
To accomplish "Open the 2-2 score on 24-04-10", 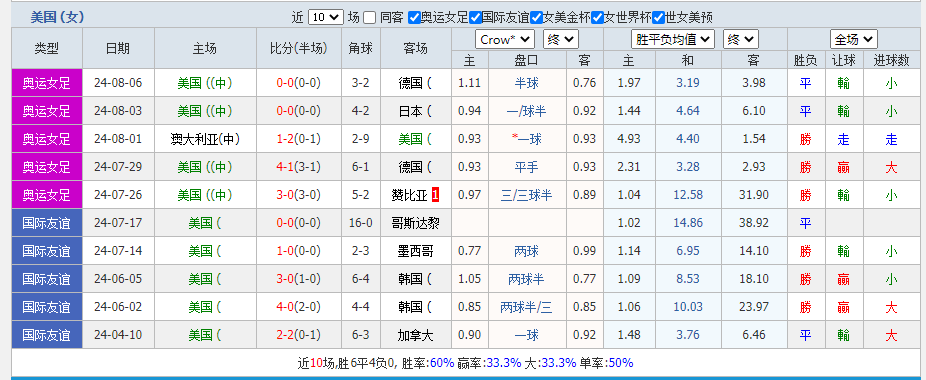I will pyautogui.click(x=285, y=335).
